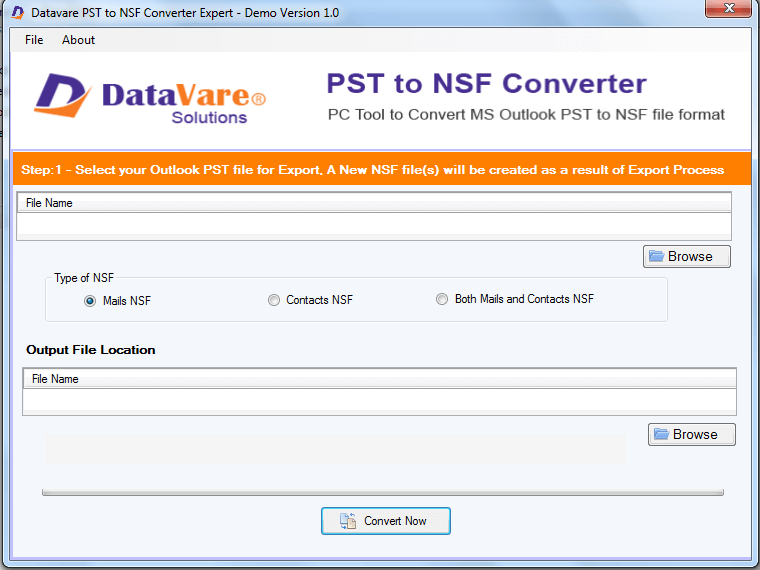Click the 'PC Tool to Convert MS Outlook' subtitle
The image size is (760, 570).
point(526,114)
